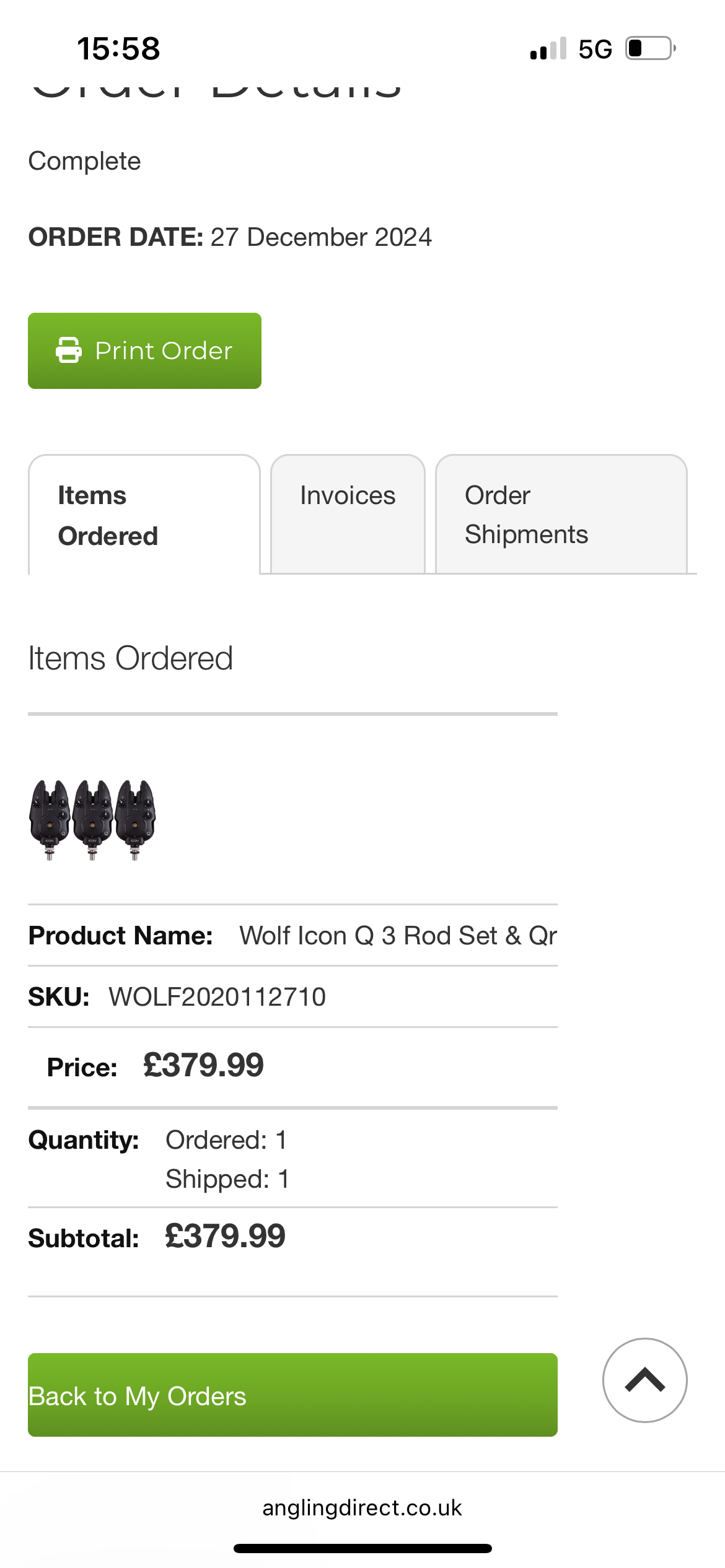
Task: Switch to the Invoices tab
Action: (x=348, y=496)
